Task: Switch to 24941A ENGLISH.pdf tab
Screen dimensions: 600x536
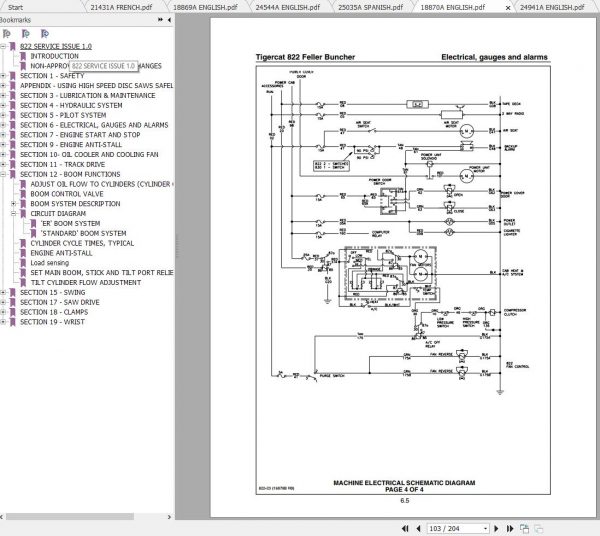Action: point(552,7)
